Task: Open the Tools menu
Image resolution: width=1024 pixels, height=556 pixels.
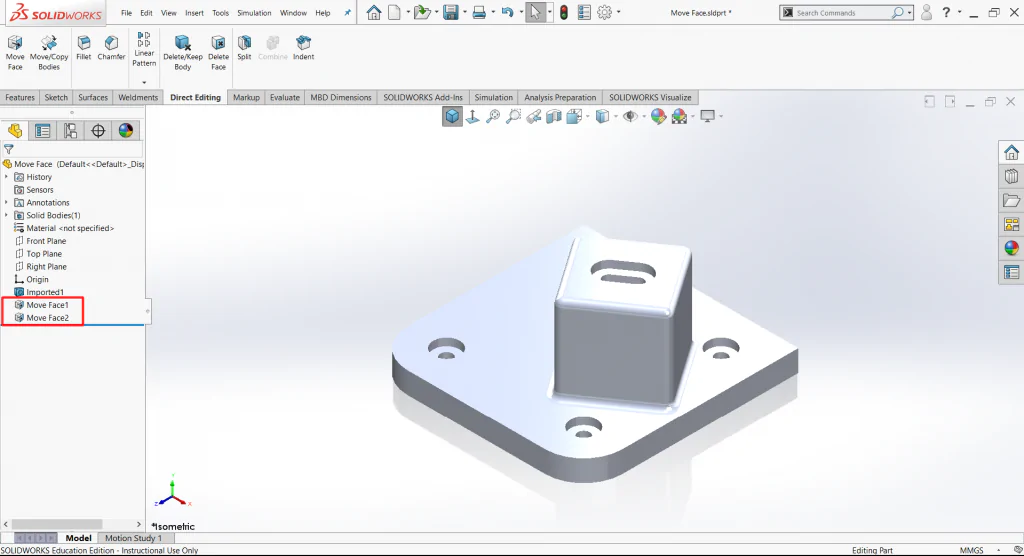Action: point(221,12)
